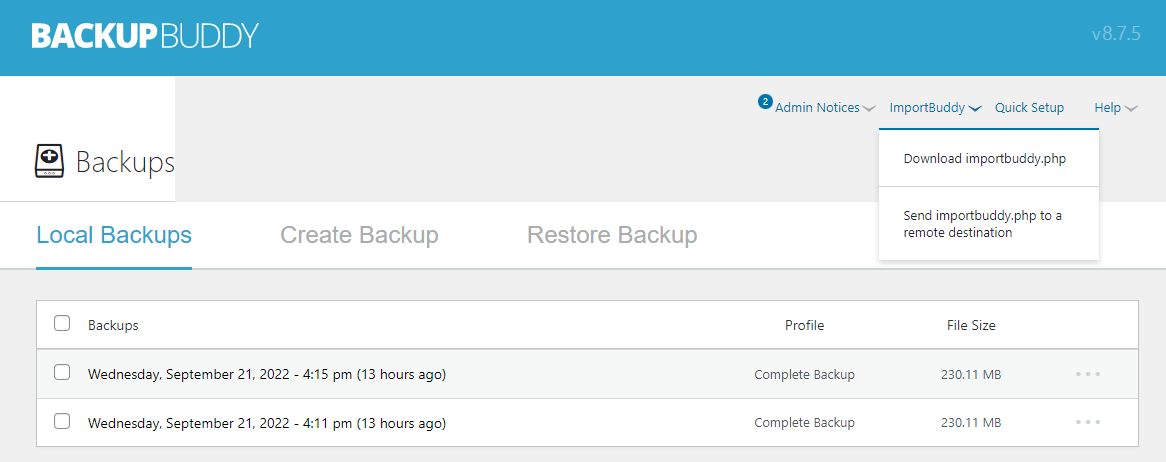Click the Backups column header
Image resolution: width=1166 pixels, height=462 pixels.
(x=113, y=325)
